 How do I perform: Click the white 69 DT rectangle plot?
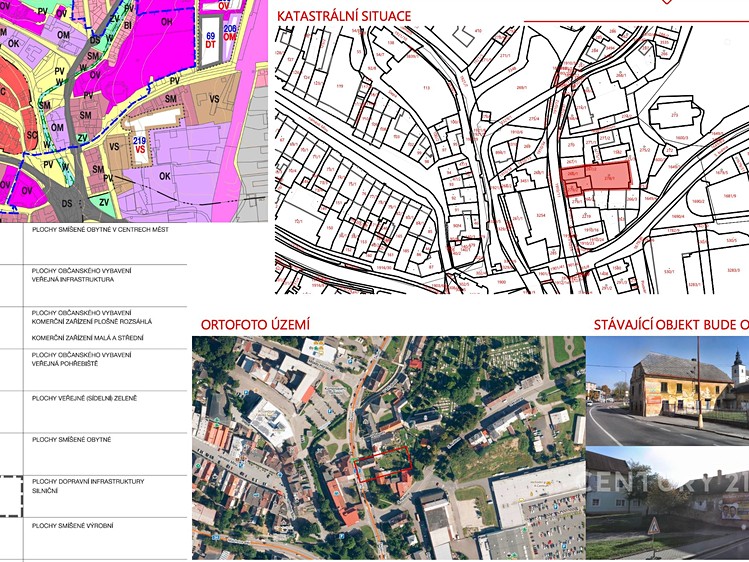tap(211, 40)
